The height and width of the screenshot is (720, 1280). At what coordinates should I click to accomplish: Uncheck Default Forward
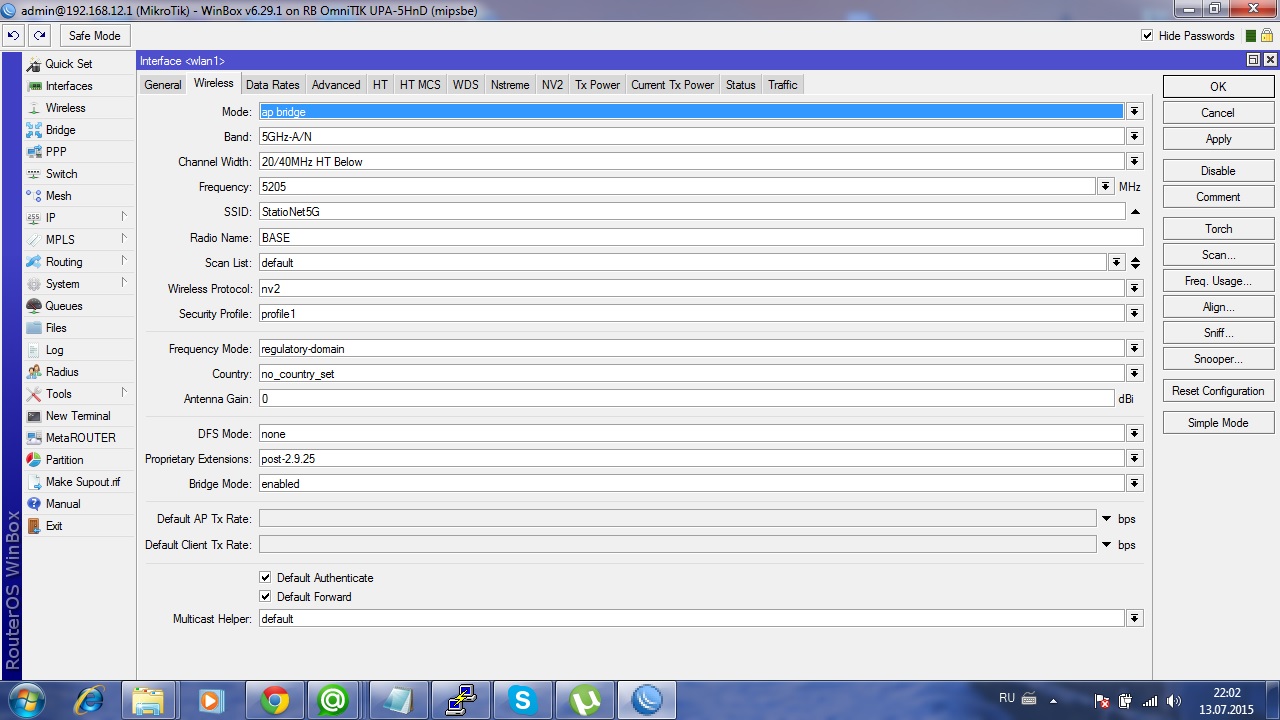[265, 597]
